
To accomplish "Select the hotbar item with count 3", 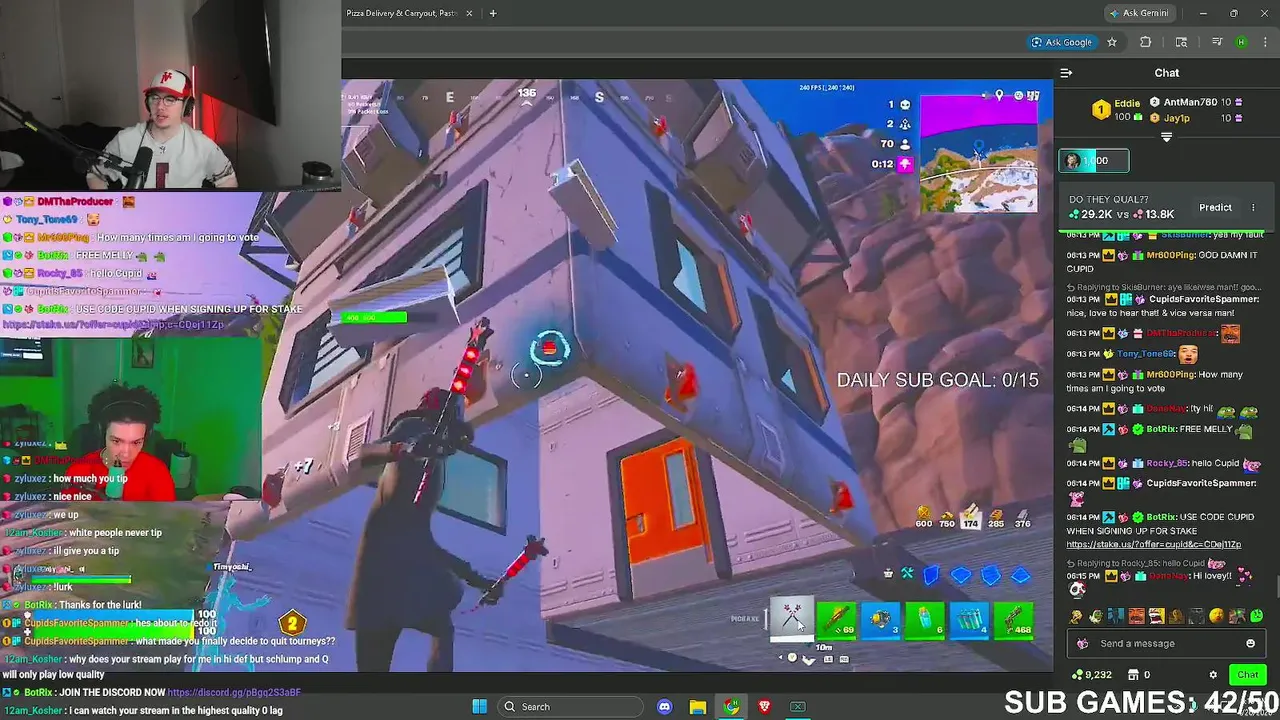I will point(881,619).
